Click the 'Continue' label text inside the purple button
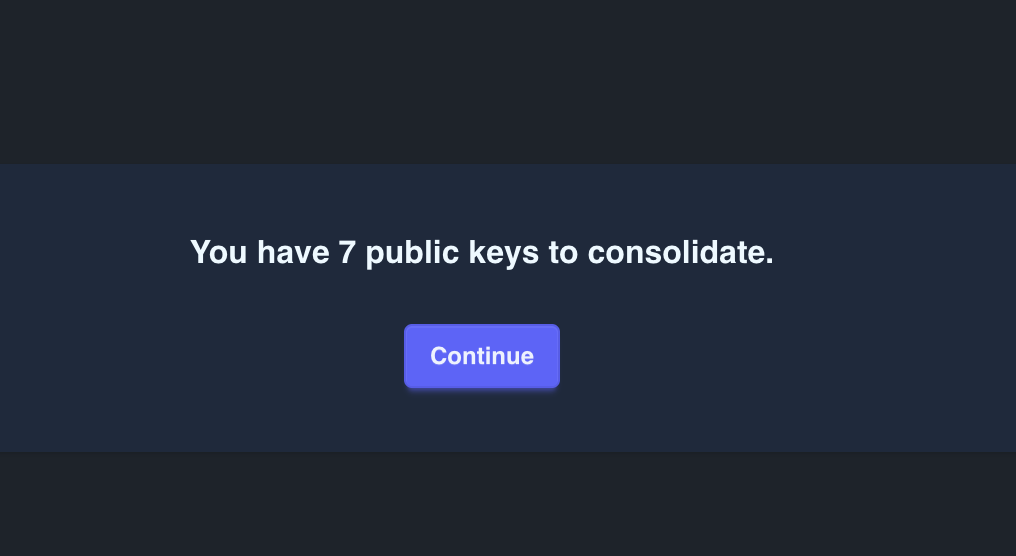Screen dimensions: 1016x556 tap(481, 356)
